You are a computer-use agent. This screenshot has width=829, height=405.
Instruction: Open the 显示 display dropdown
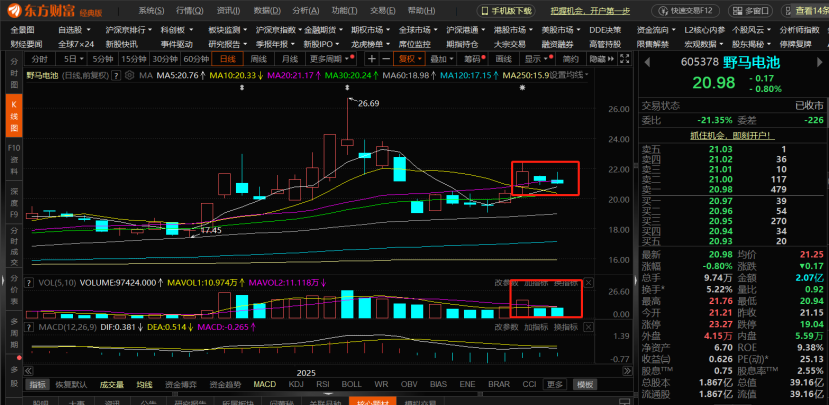[x=536, y=59]
